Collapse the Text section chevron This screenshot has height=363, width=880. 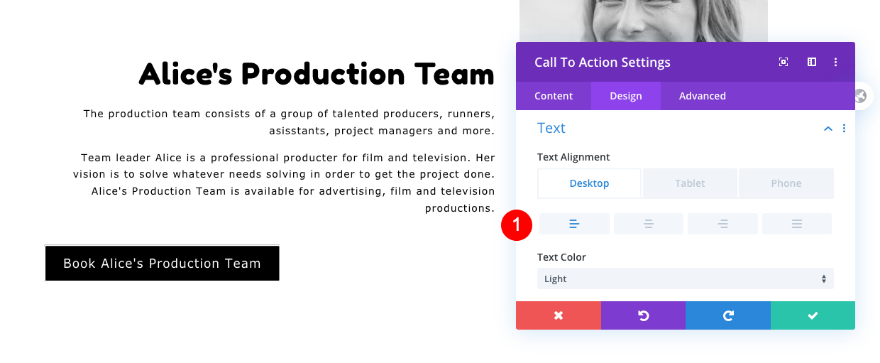point(828,128)
